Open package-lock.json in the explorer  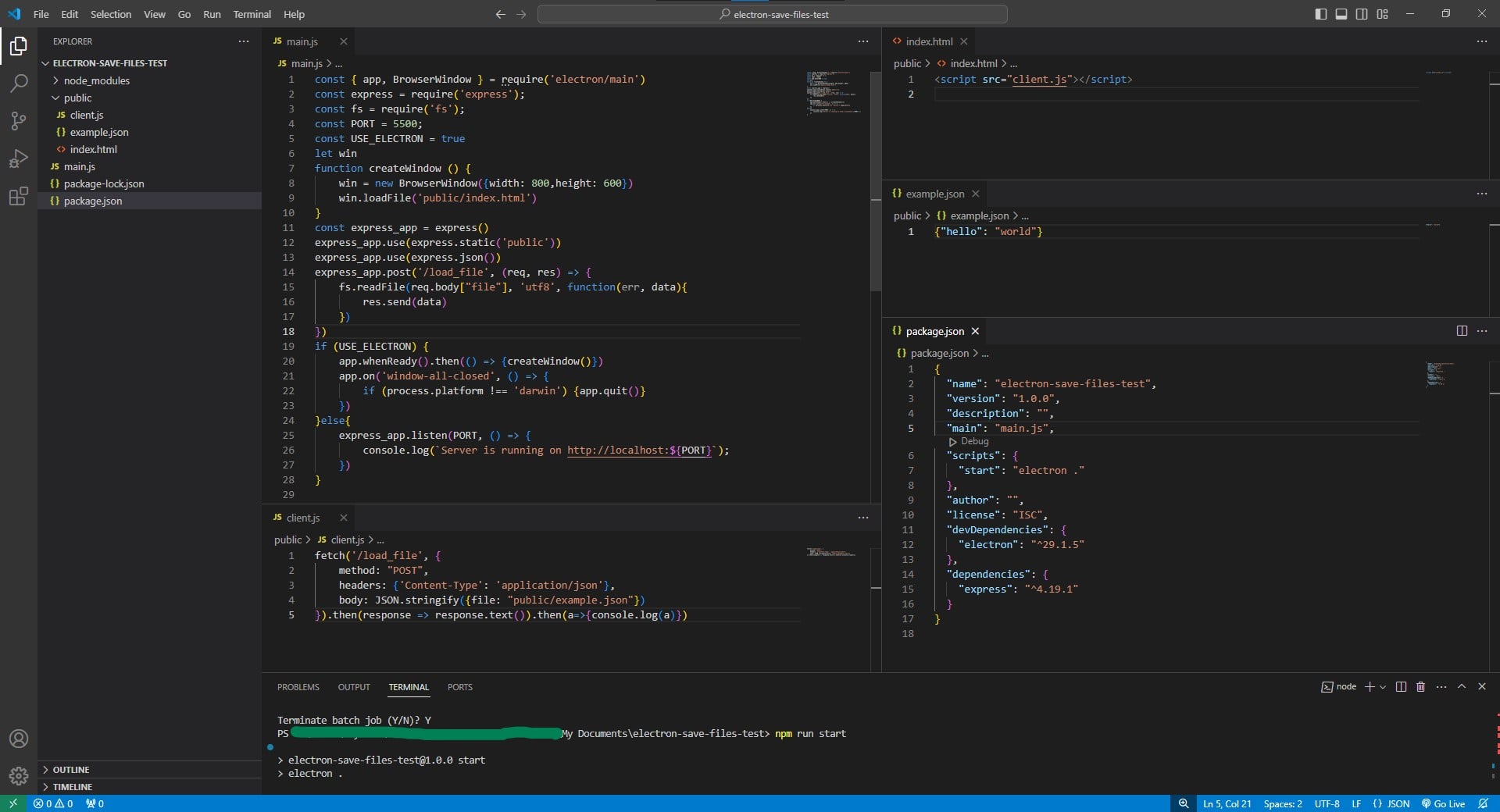point(104,183)
